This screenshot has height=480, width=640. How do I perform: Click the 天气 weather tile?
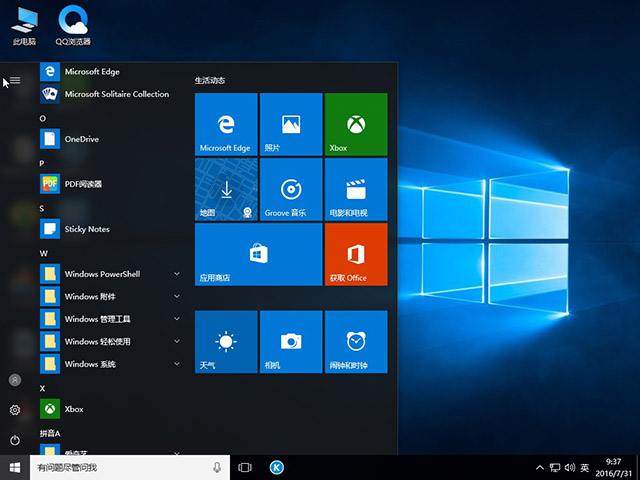(x=226, y=341)
